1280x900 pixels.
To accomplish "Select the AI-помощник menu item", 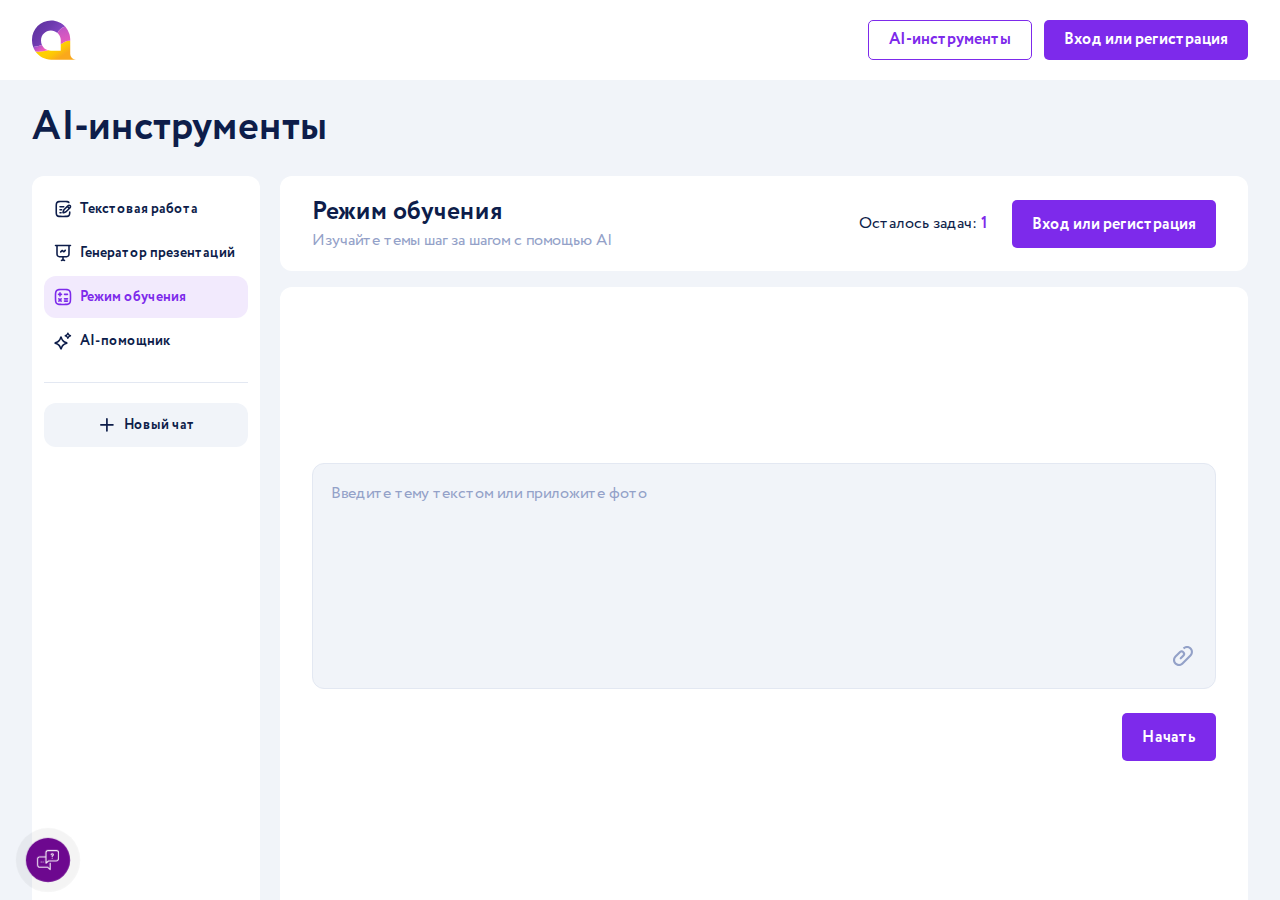I will coord(146,341).
